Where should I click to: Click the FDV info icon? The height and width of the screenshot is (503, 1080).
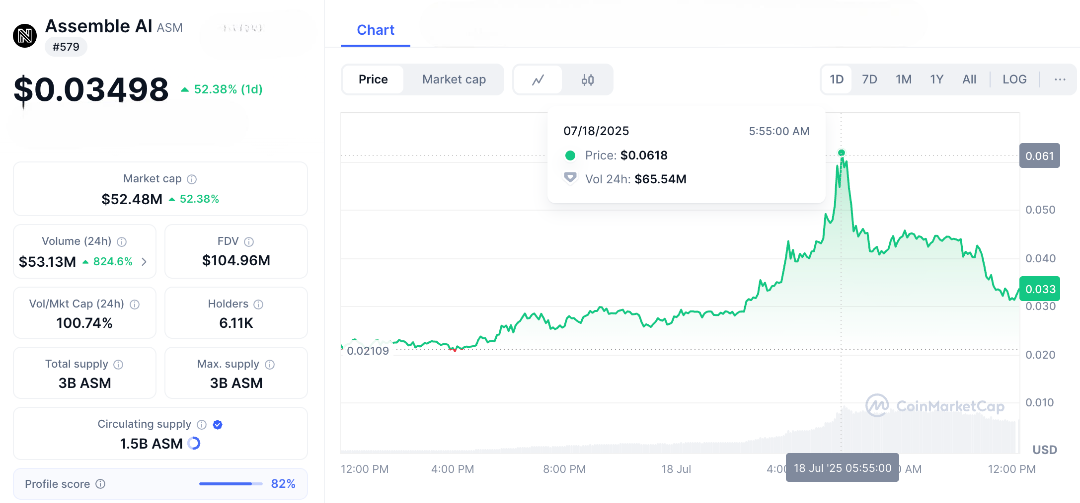249,242
